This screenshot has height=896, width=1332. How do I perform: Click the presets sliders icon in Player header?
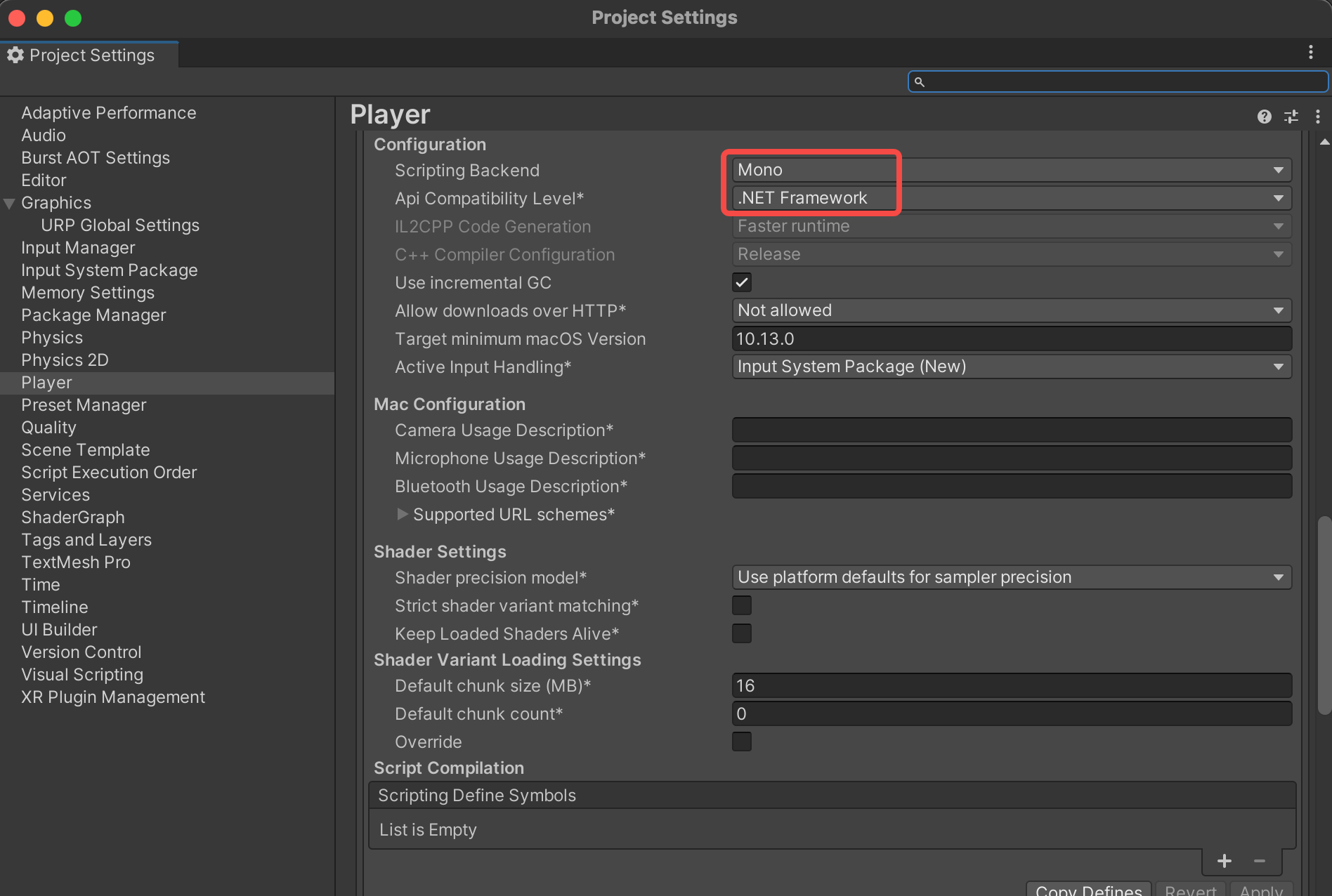pos(1291,117)
